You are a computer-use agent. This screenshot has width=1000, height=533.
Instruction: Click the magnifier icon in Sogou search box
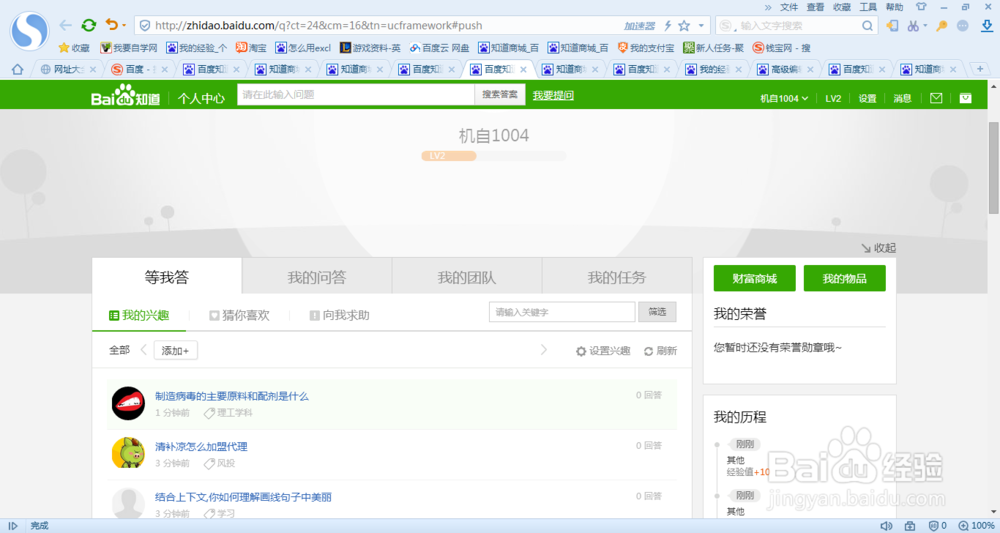coord(867,26)
